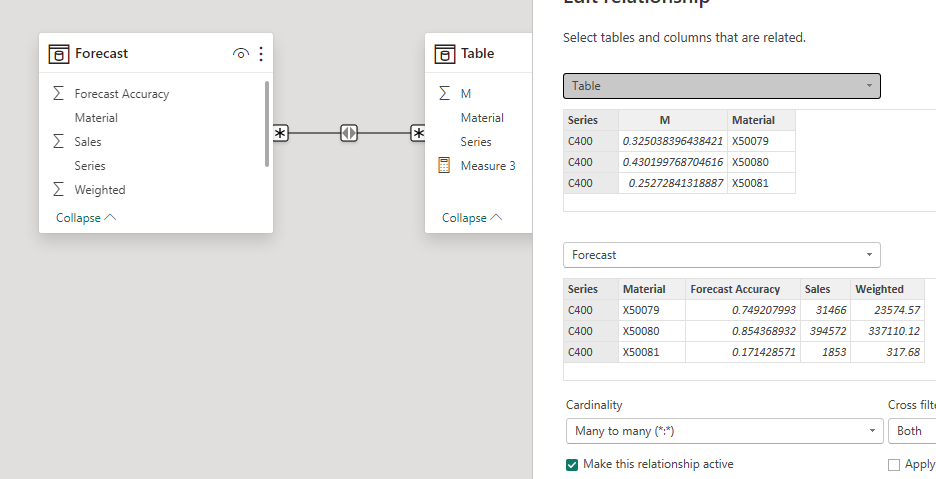Click Material column header in Forecast preview

tap(652, 289)
